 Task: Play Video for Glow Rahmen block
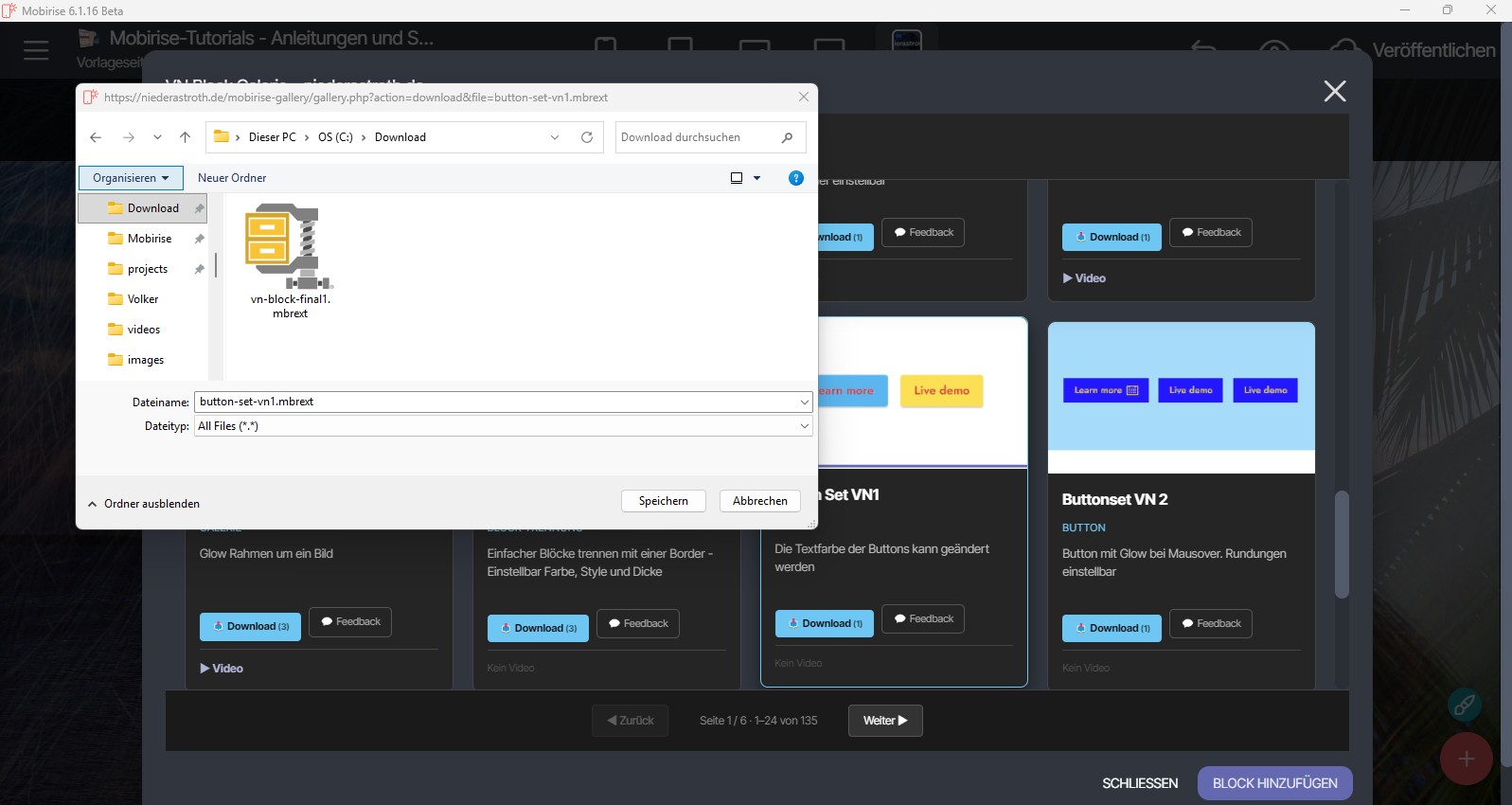tap(222, 669)
